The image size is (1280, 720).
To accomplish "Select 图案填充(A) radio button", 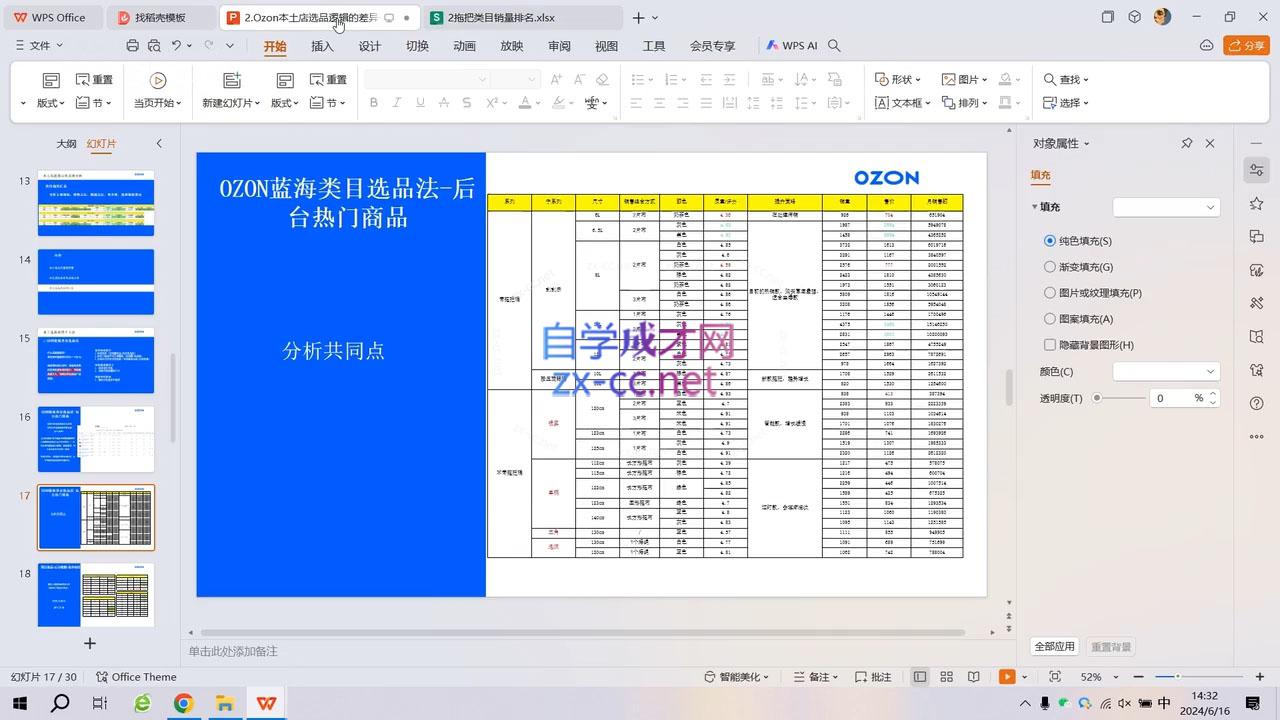I will point(1050,319).
